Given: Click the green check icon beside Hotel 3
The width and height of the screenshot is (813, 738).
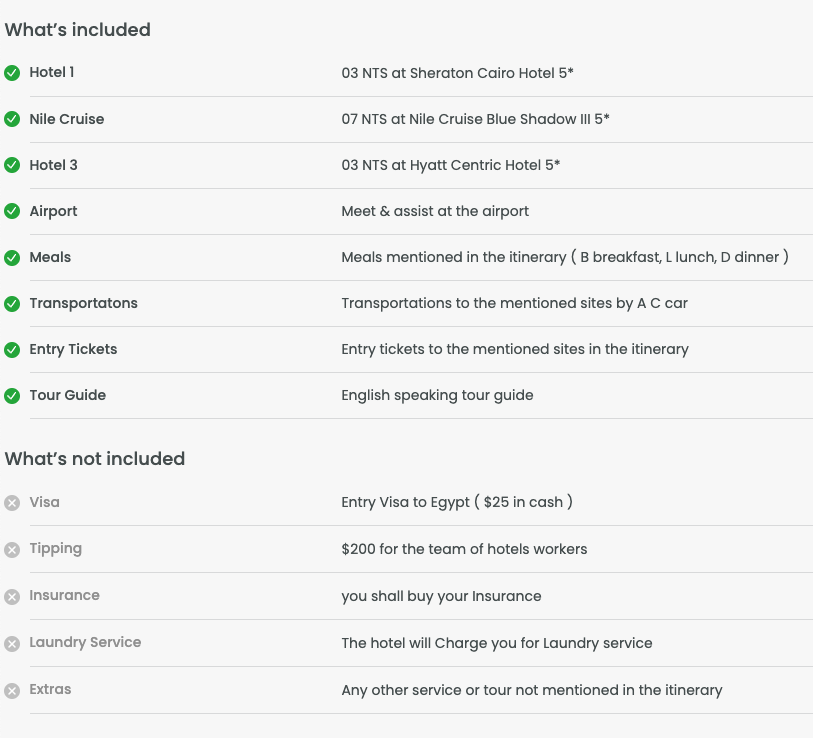Looking at the screenshot, I should click(12, 165).
